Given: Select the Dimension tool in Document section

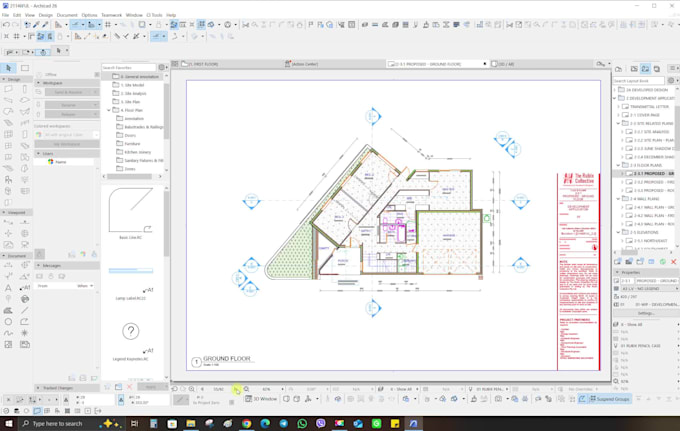Looking at the screenshot, I should (8, 265).
